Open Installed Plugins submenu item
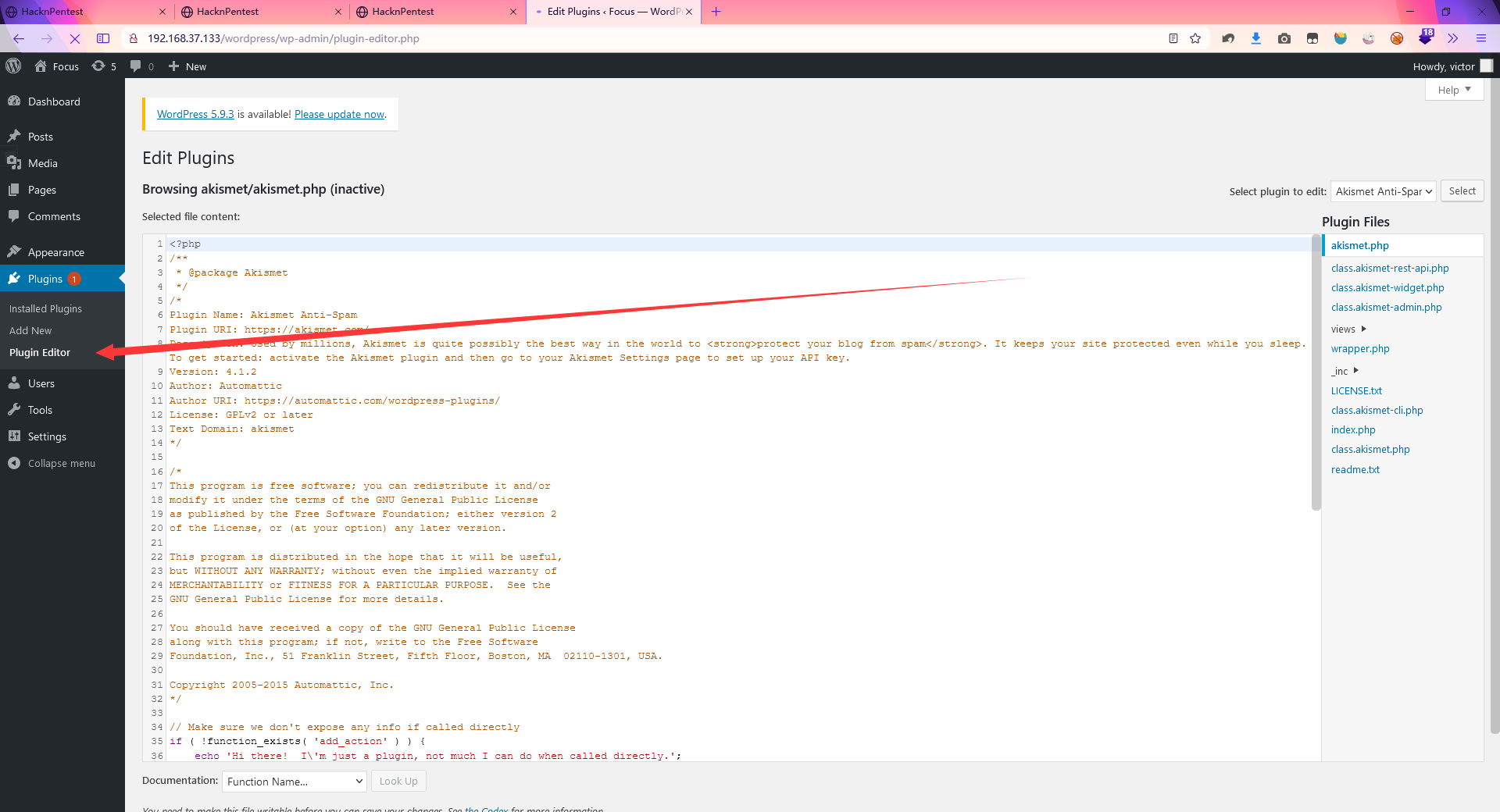 click(45, 308)
